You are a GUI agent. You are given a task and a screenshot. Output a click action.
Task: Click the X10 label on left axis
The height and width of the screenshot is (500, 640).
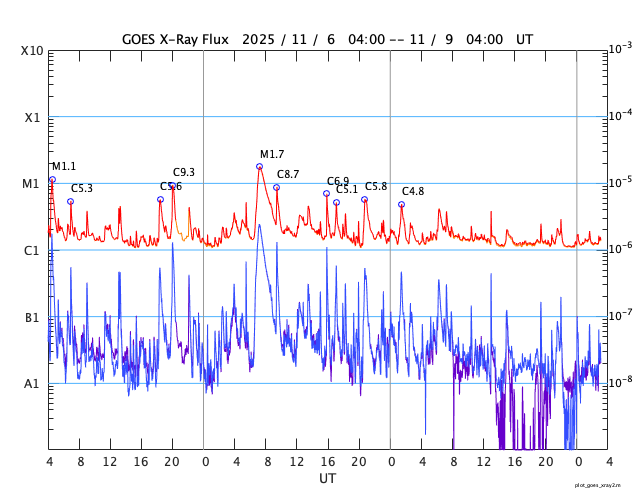[x=32, y=51]
